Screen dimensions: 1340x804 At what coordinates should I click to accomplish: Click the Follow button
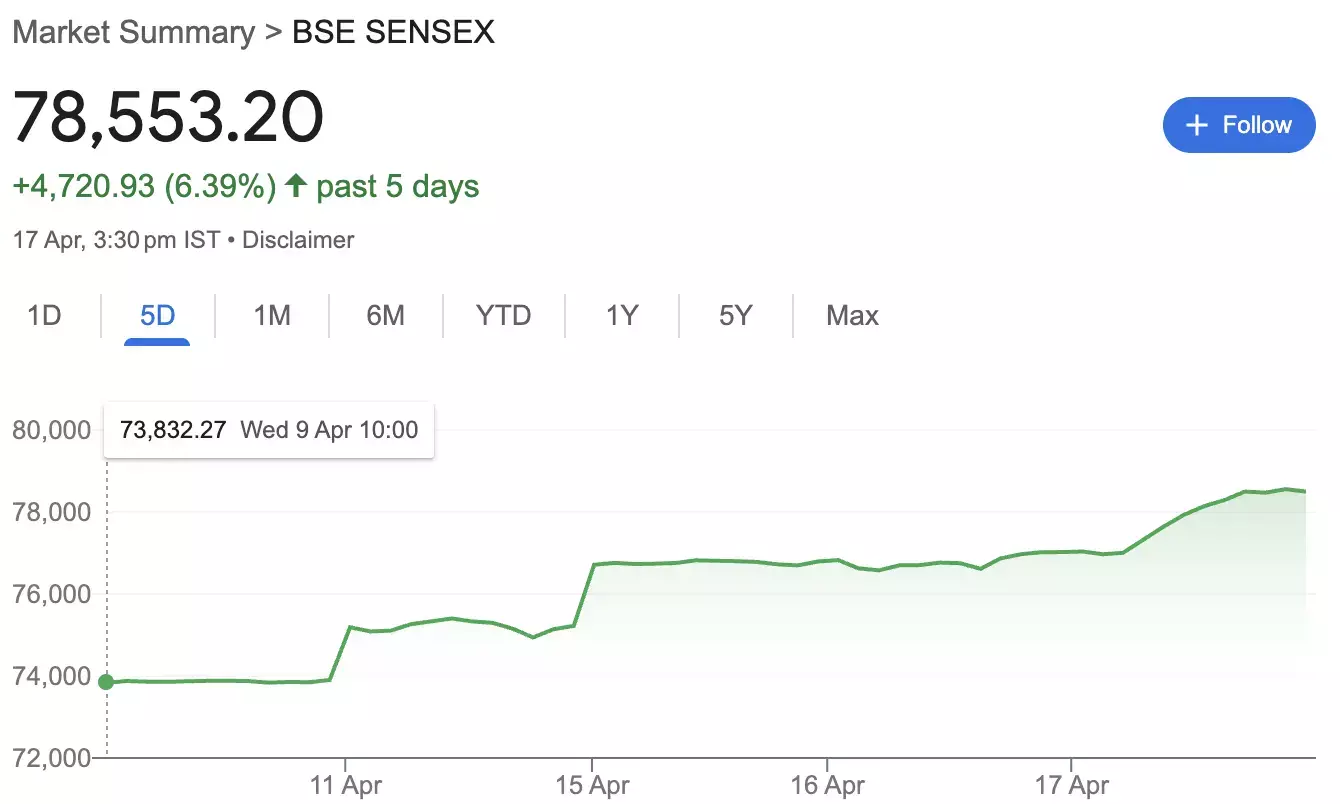(x=1239, y=125)
